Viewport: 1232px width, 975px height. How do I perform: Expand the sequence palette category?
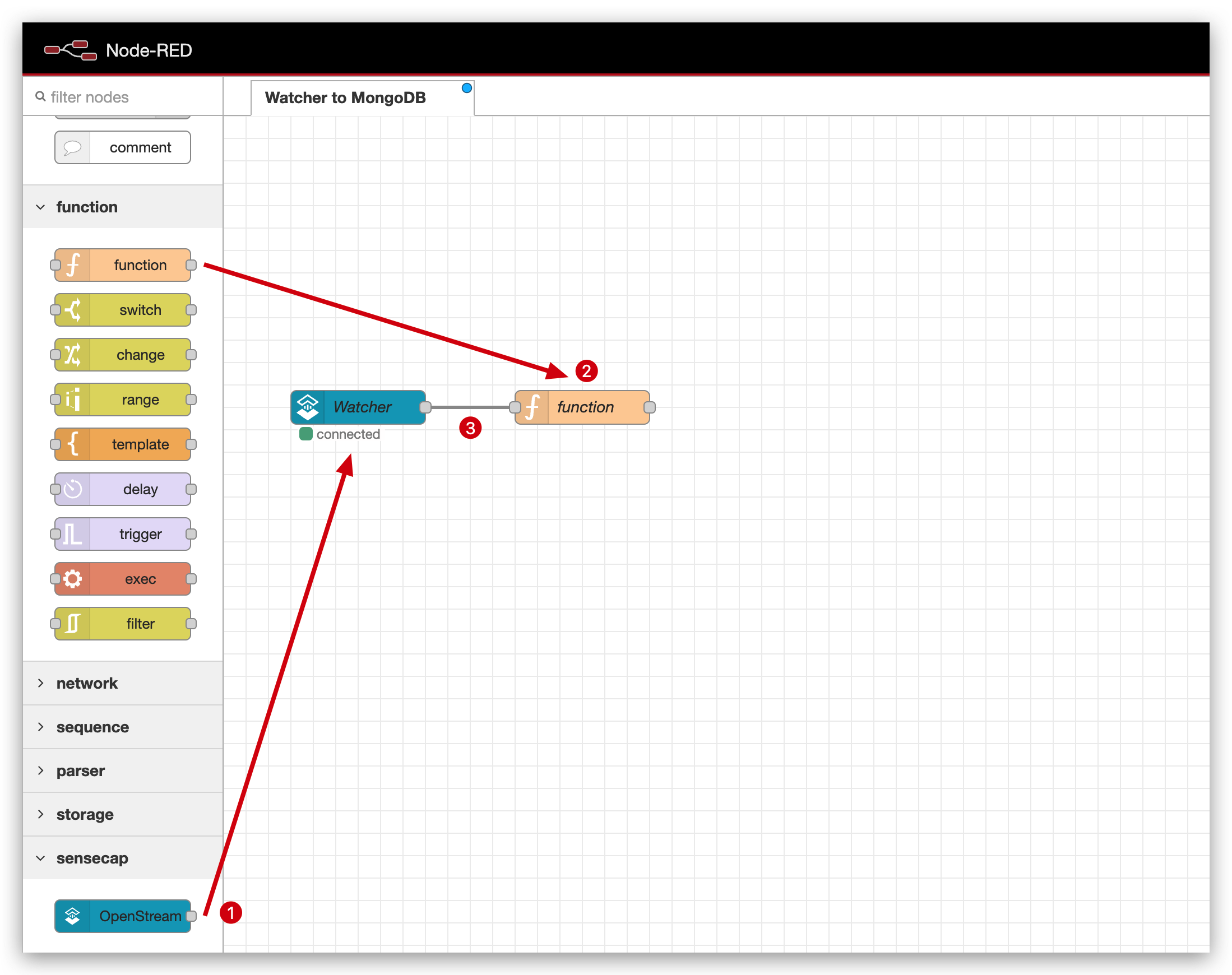(x=123, y=727)
